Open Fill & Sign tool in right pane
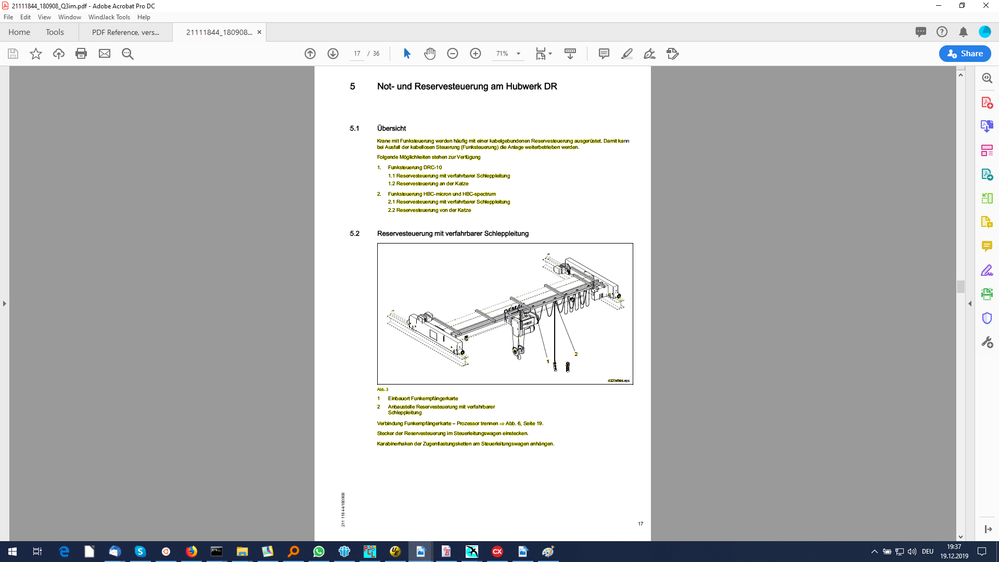This screenshot has height=562, width=999. [x=987, y=270]
